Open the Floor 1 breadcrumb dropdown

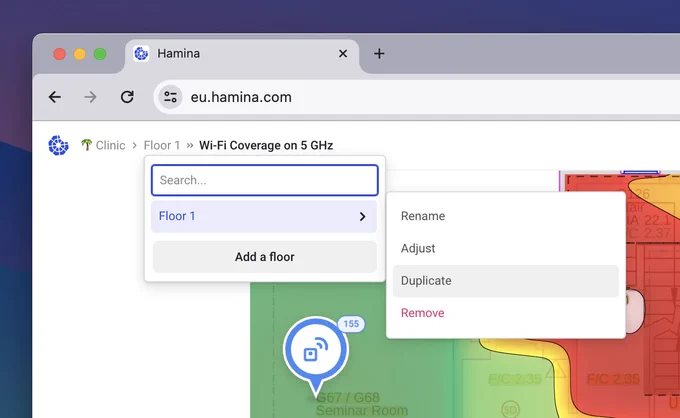point(161,145)
